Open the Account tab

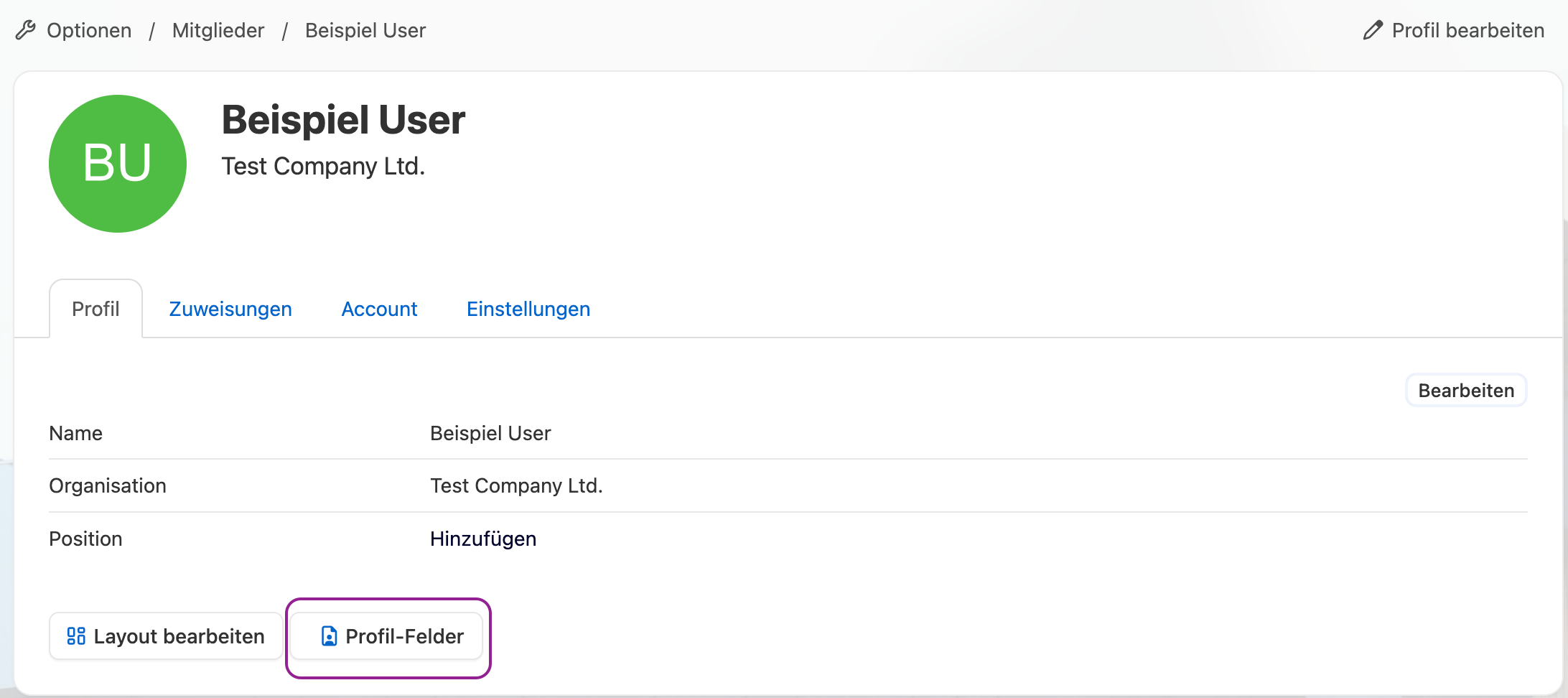[x=379, y=309]
